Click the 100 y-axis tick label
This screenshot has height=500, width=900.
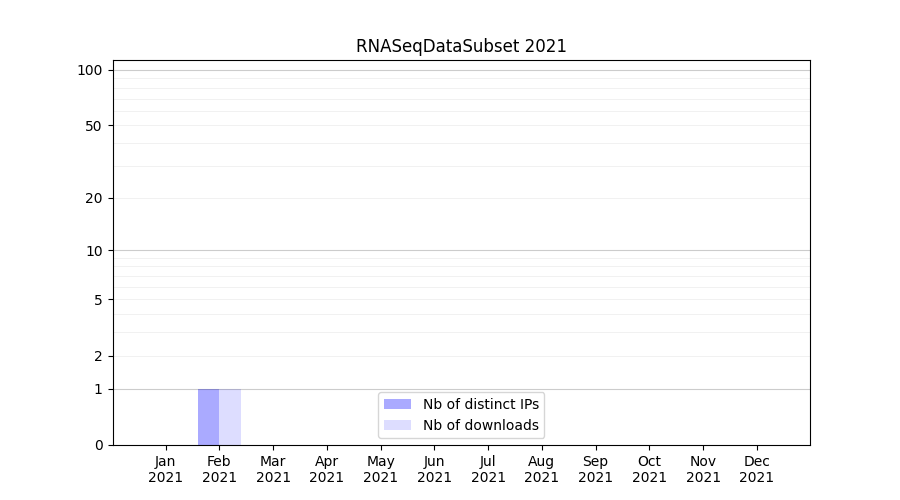90,70
